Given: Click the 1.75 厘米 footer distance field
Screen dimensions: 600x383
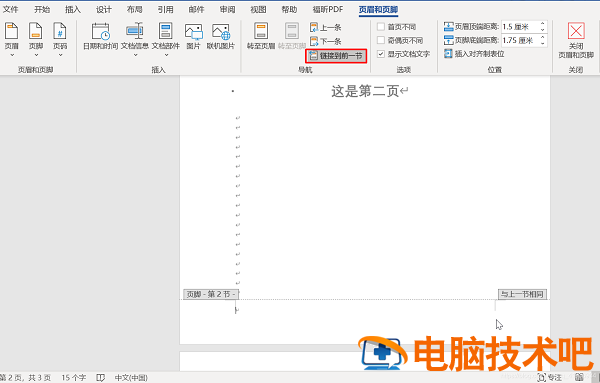Looking at the screenshot, I should (x=520, y=41).
